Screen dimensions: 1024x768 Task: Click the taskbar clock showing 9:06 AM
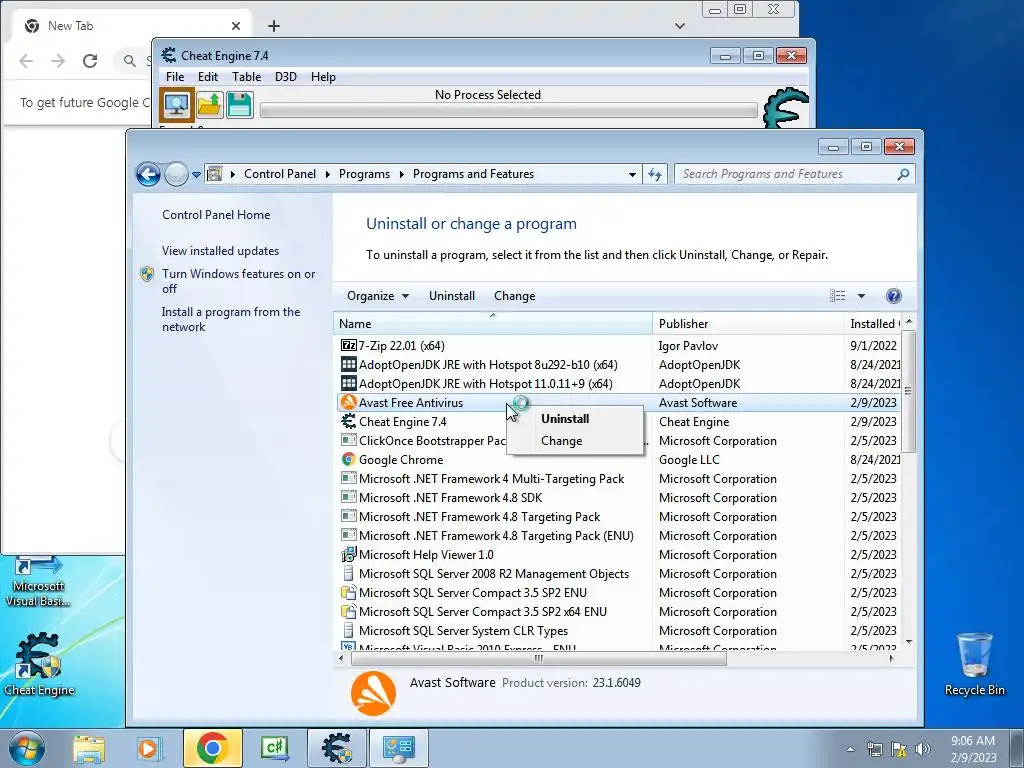[973, 749]
